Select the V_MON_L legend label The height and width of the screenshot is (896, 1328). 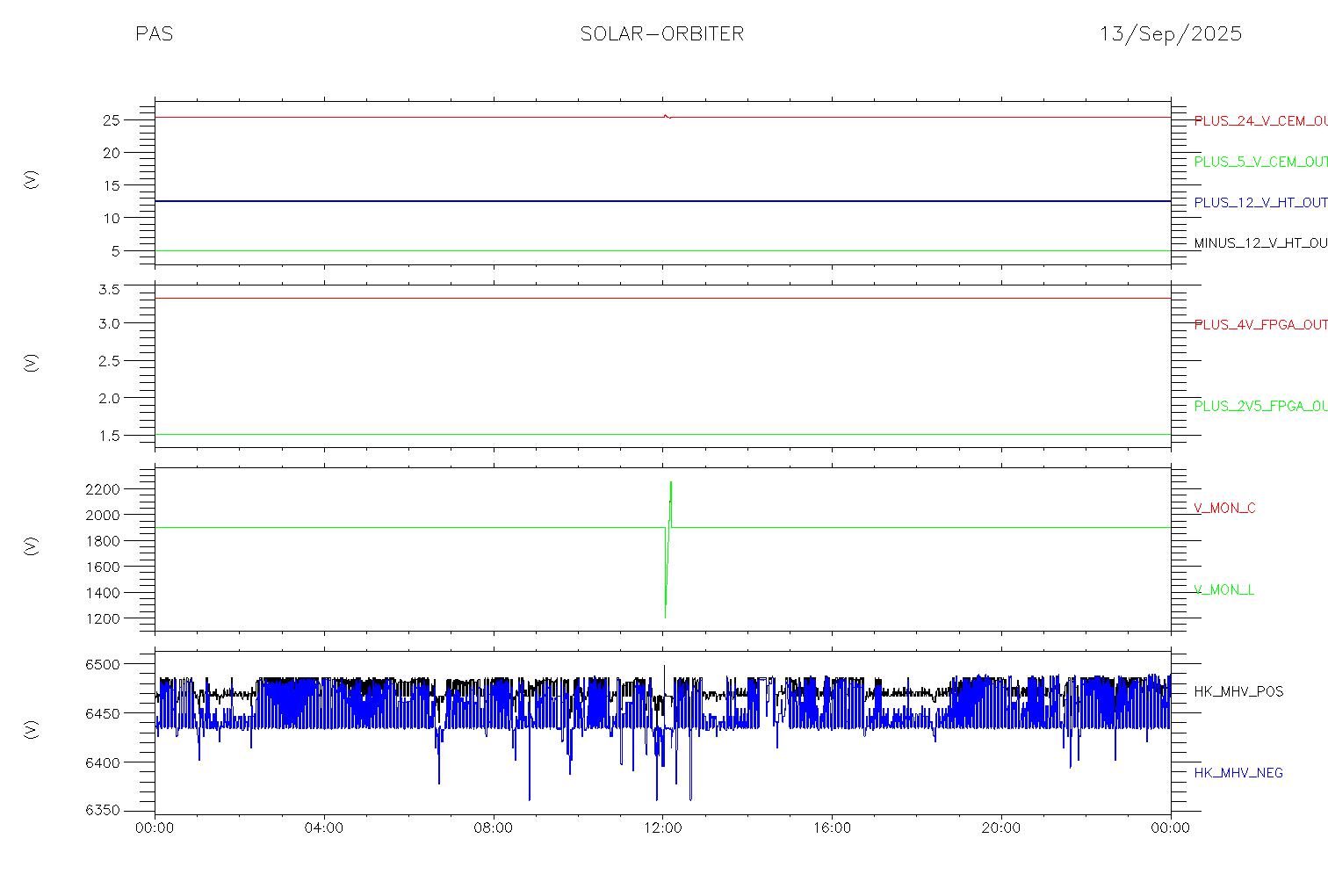click(x=1223, y=589)
